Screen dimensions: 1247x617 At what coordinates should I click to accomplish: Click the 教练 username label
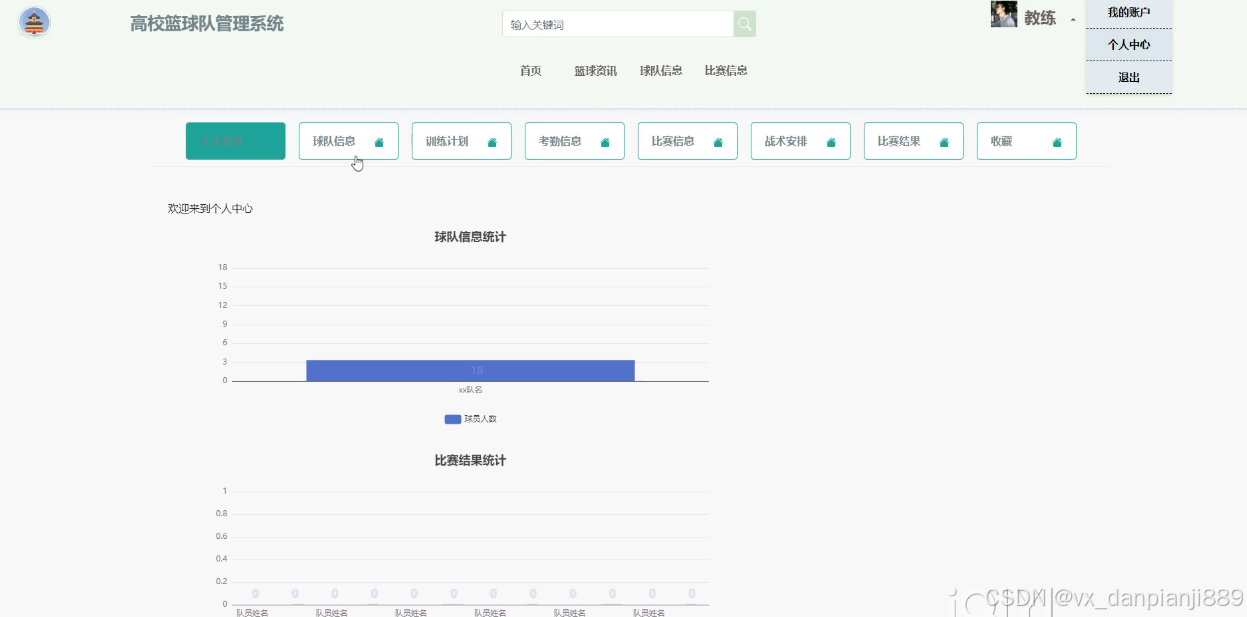click(1040, 18)
